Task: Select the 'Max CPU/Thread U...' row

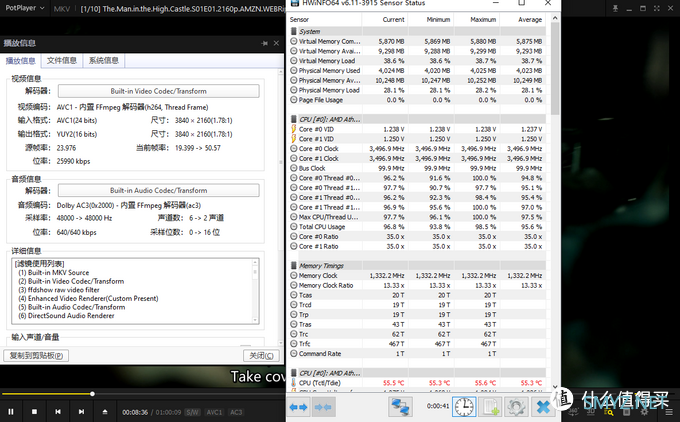Action: click(x=417, y=217)
